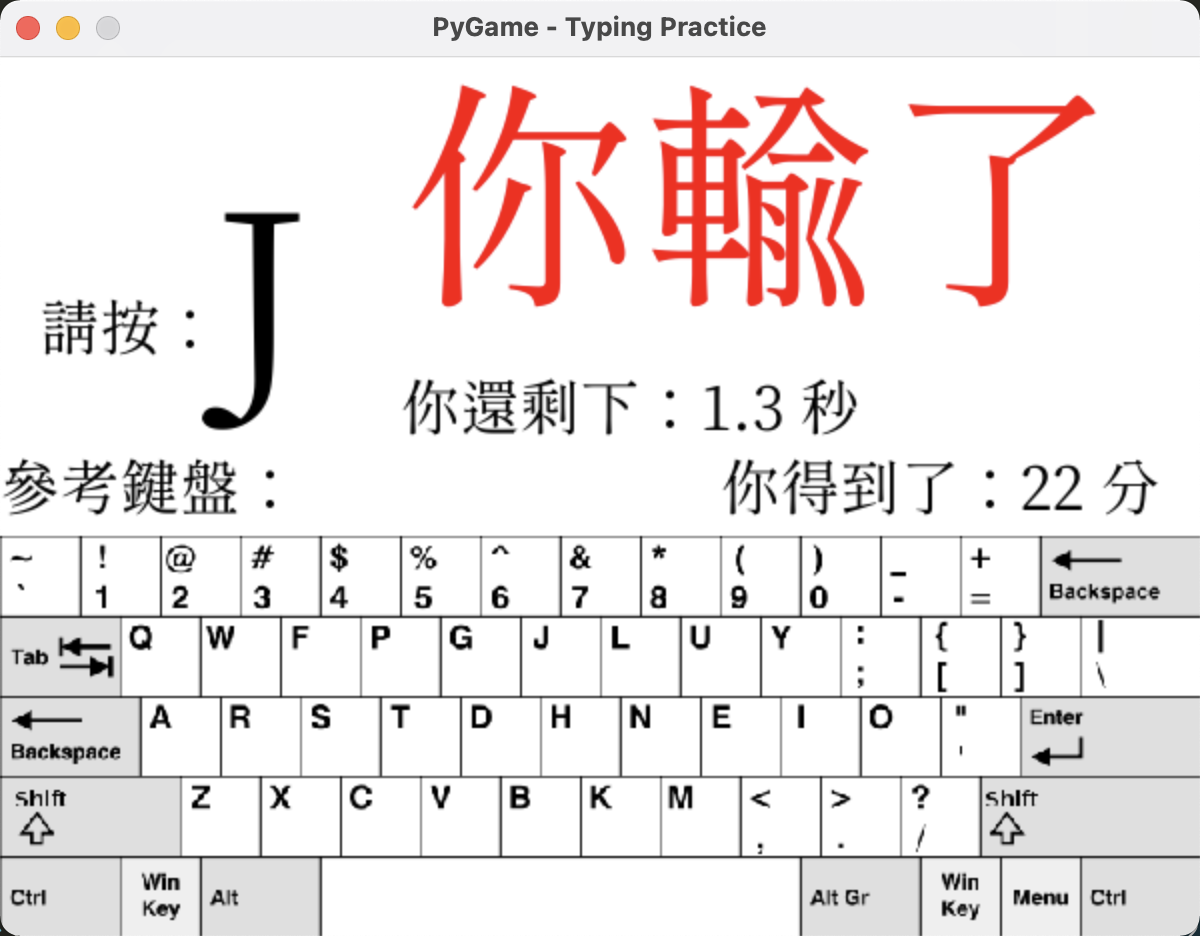The height and width of the screenshot is (936, 1200).
Task: Click the ^ 6 number key
Action: click(x=521, y=577)
